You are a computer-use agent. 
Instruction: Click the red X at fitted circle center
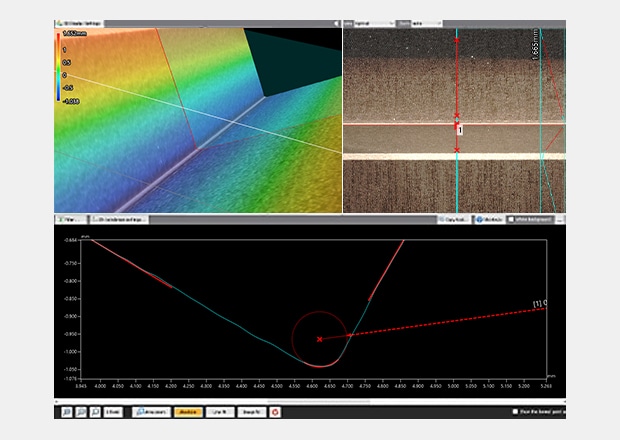pyautogui.click(x=320, y=339)
